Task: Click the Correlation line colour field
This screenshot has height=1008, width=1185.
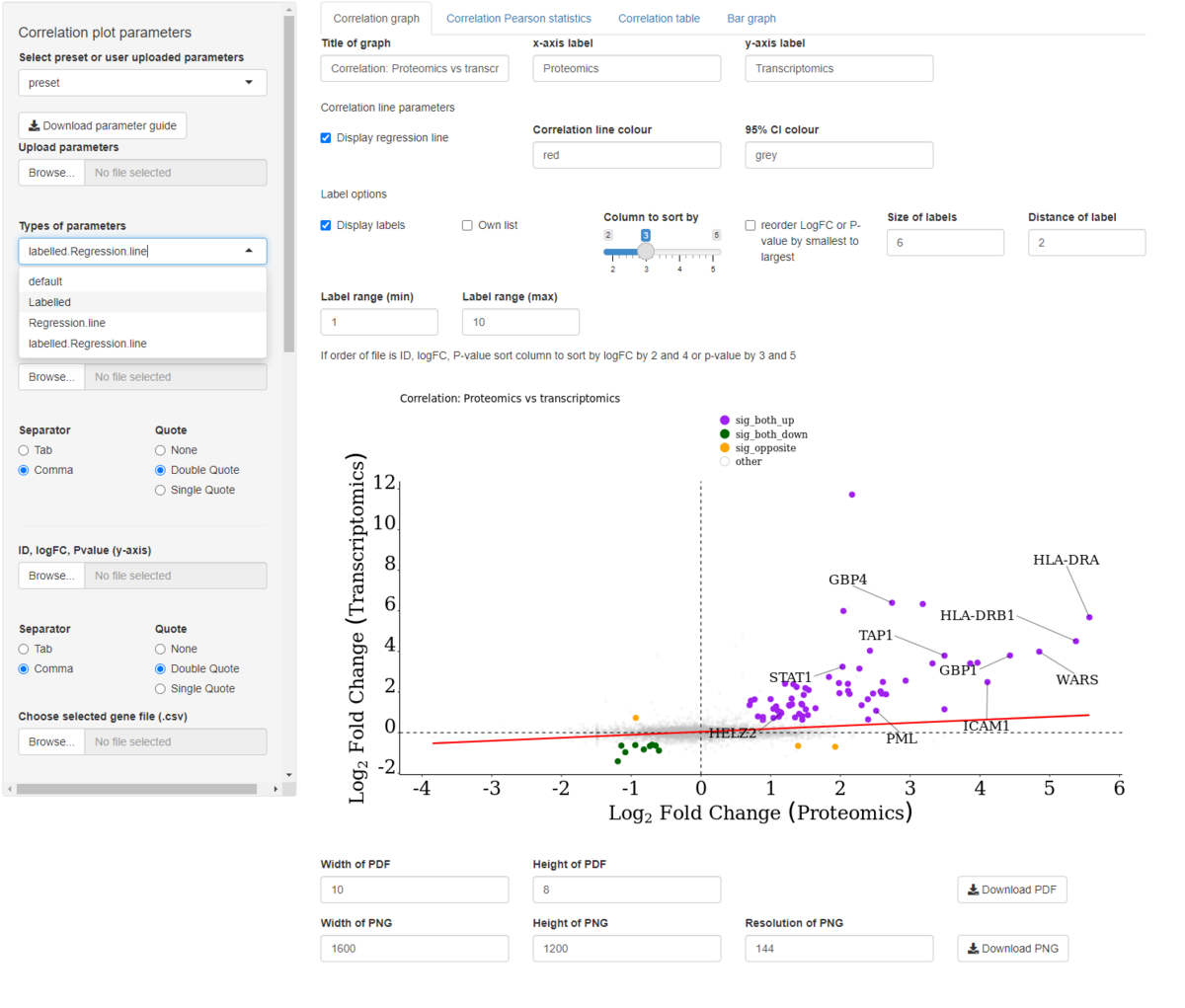Action: coord(627,155)
